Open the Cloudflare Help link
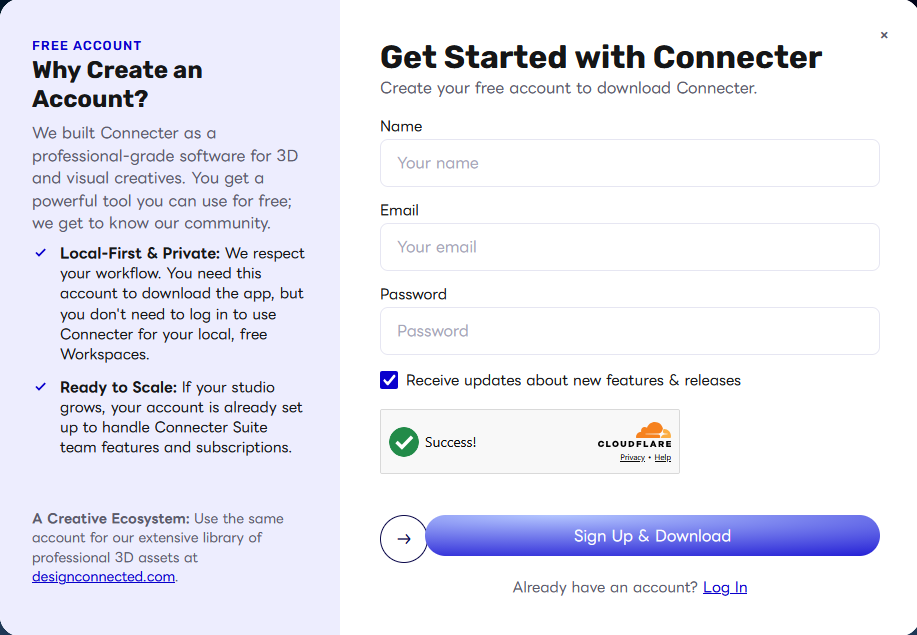Screen dimensions: 917x635 point(663,457)
